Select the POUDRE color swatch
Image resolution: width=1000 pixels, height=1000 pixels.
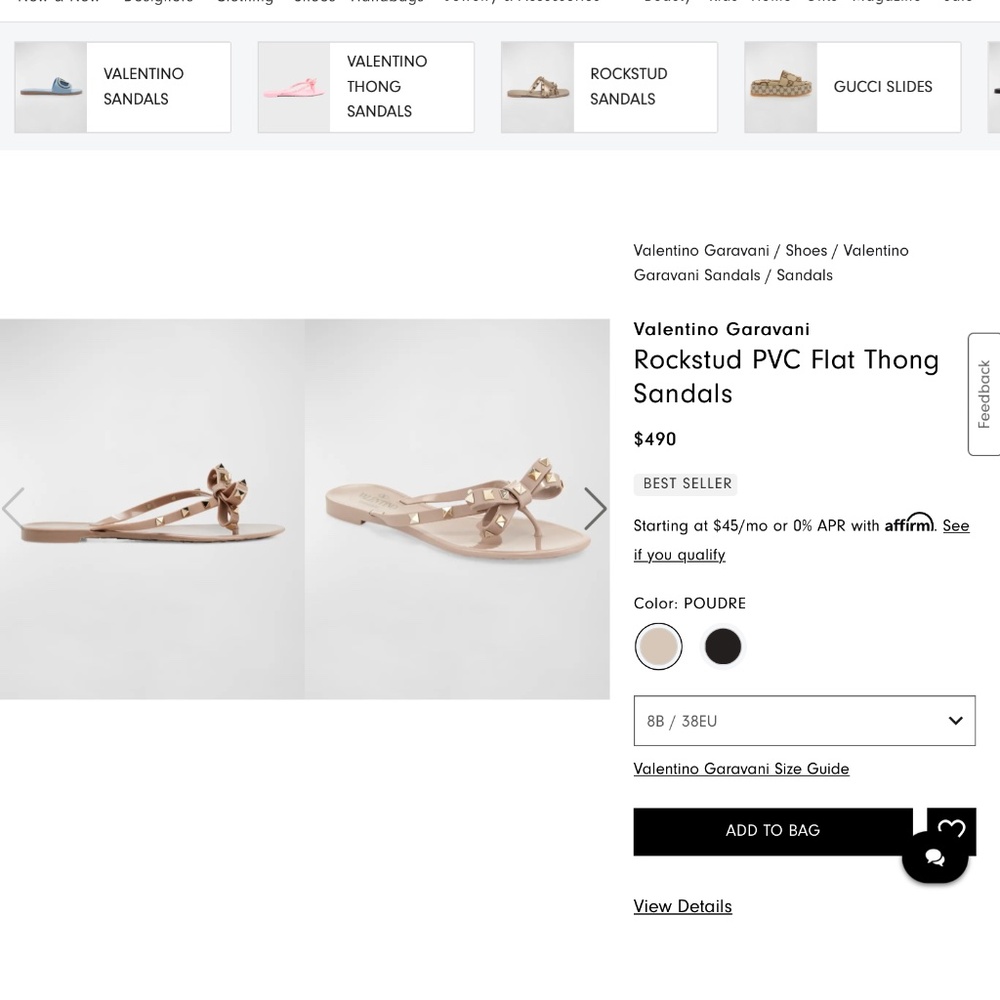pyautogui.click(x=658, y=646)
